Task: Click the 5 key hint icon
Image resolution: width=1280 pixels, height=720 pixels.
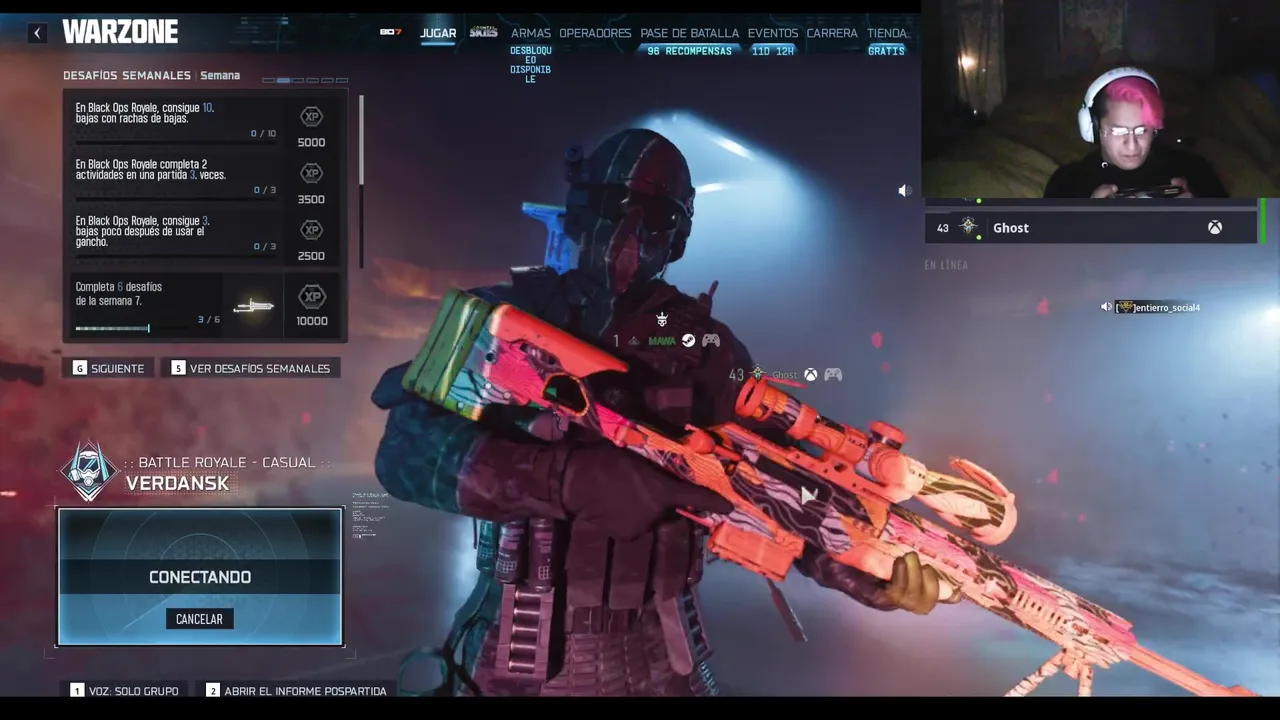Action: coord(178,368)
